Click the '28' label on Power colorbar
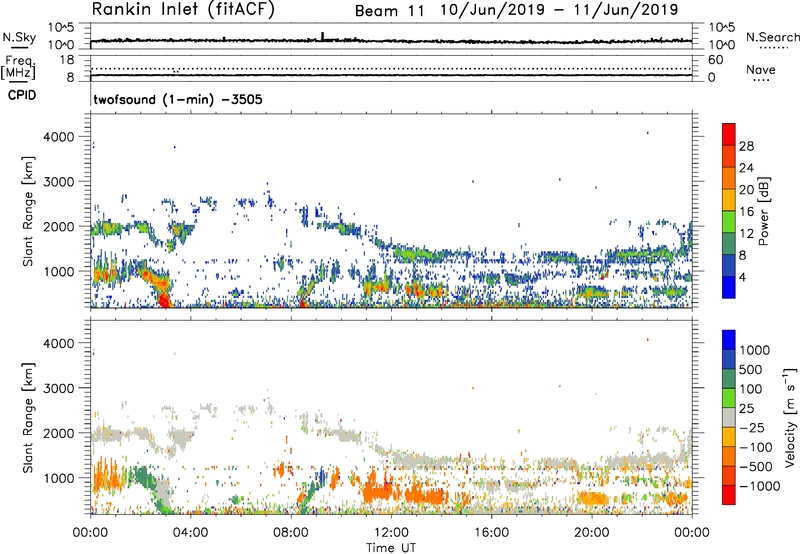The height and width of the screenshot is (554, 800). click(746, 146)
